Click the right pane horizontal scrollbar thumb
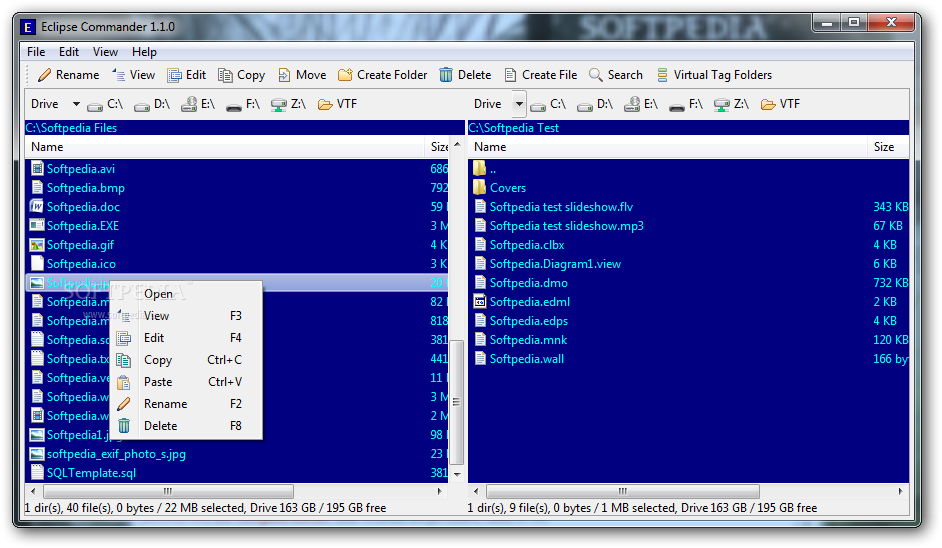Image resolution: width=942 pixels, height=548 pixels. tap(622, 492)
